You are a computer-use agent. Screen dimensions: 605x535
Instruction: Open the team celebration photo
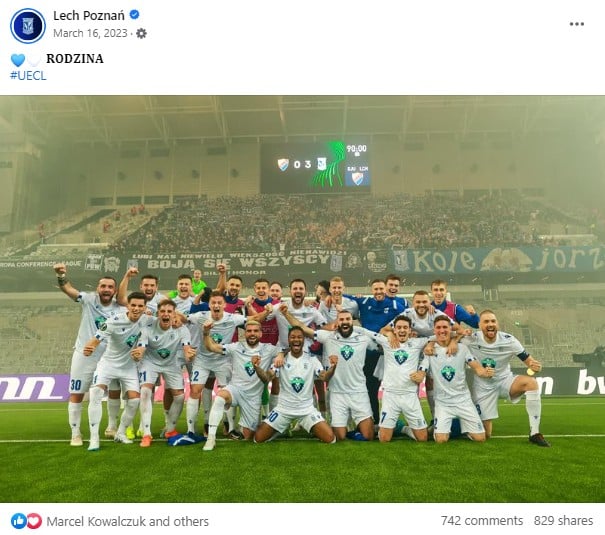point(302,299)
